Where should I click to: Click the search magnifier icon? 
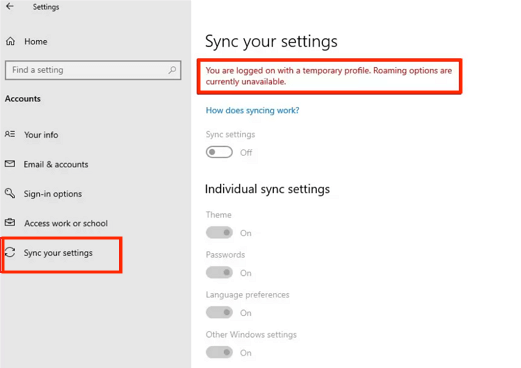click(x=172, y=70)
